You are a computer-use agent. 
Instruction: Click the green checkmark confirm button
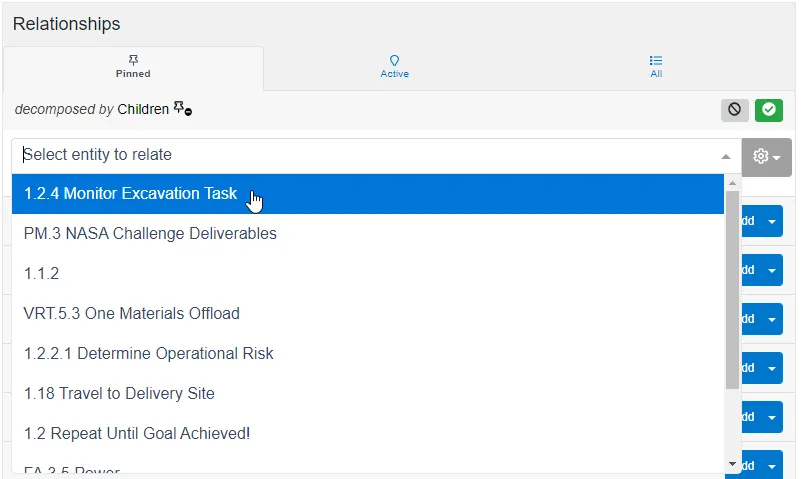coord(769,109)
